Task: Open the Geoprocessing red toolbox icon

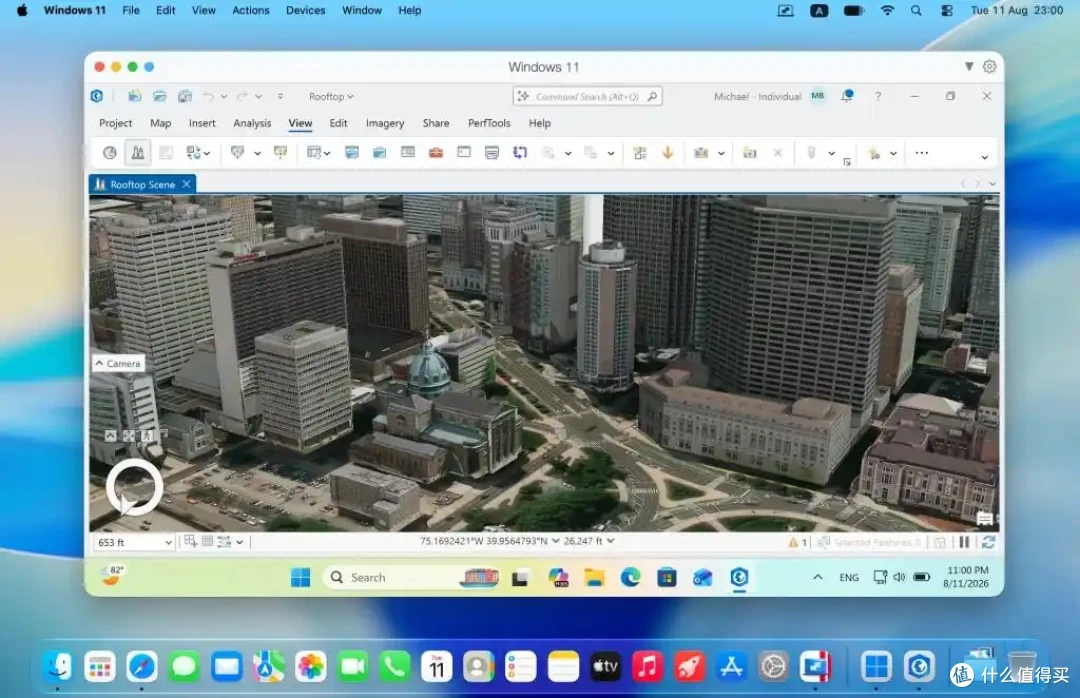Action: point(435,153)
